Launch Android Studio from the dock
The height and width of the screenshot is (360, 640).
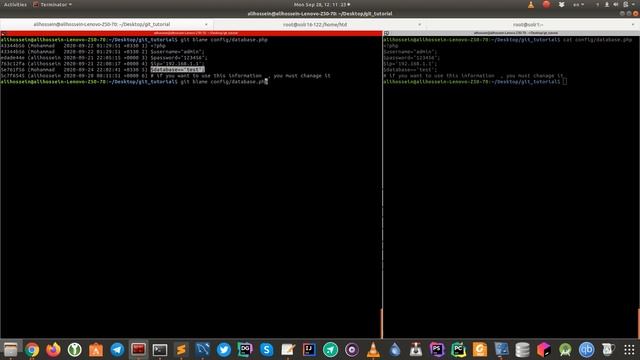[x=565, y=350]
